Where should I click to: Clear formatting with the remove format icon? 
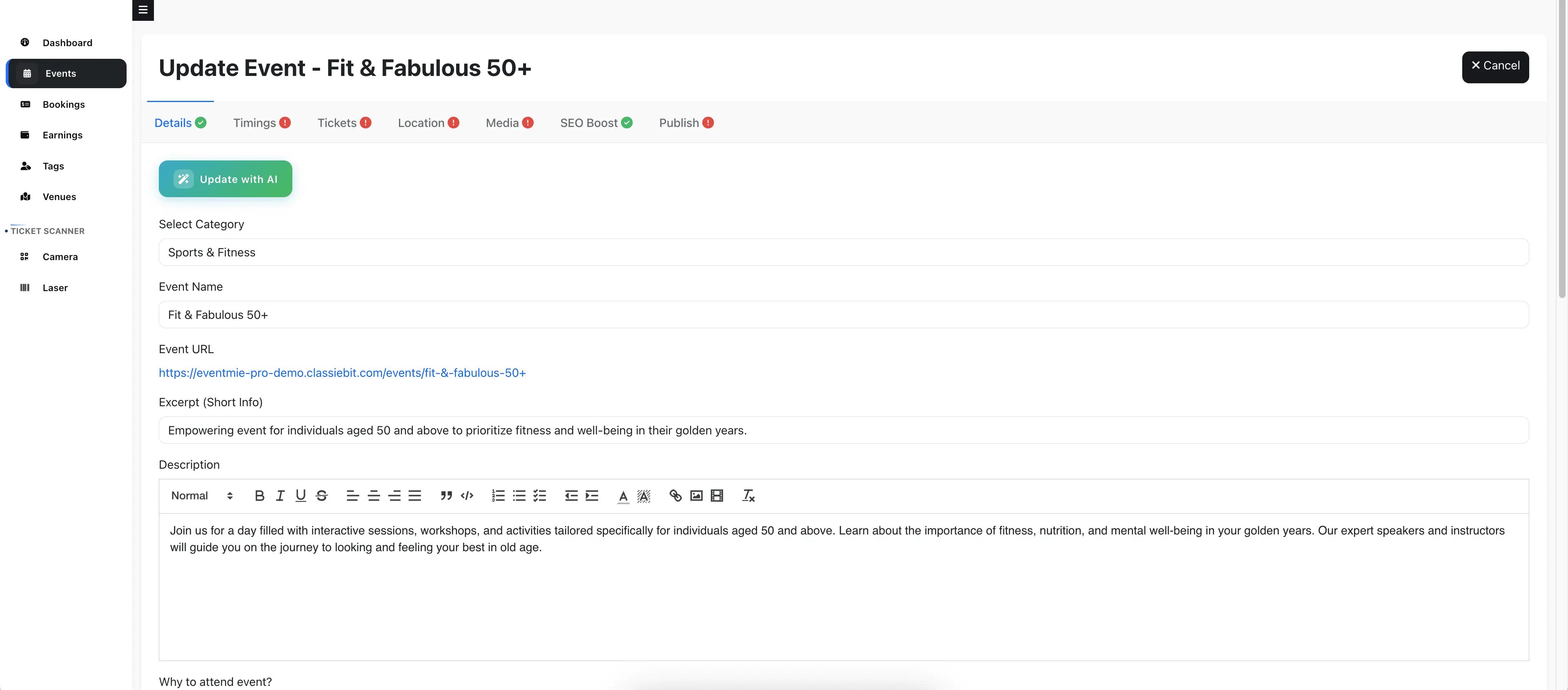(748, 496)
